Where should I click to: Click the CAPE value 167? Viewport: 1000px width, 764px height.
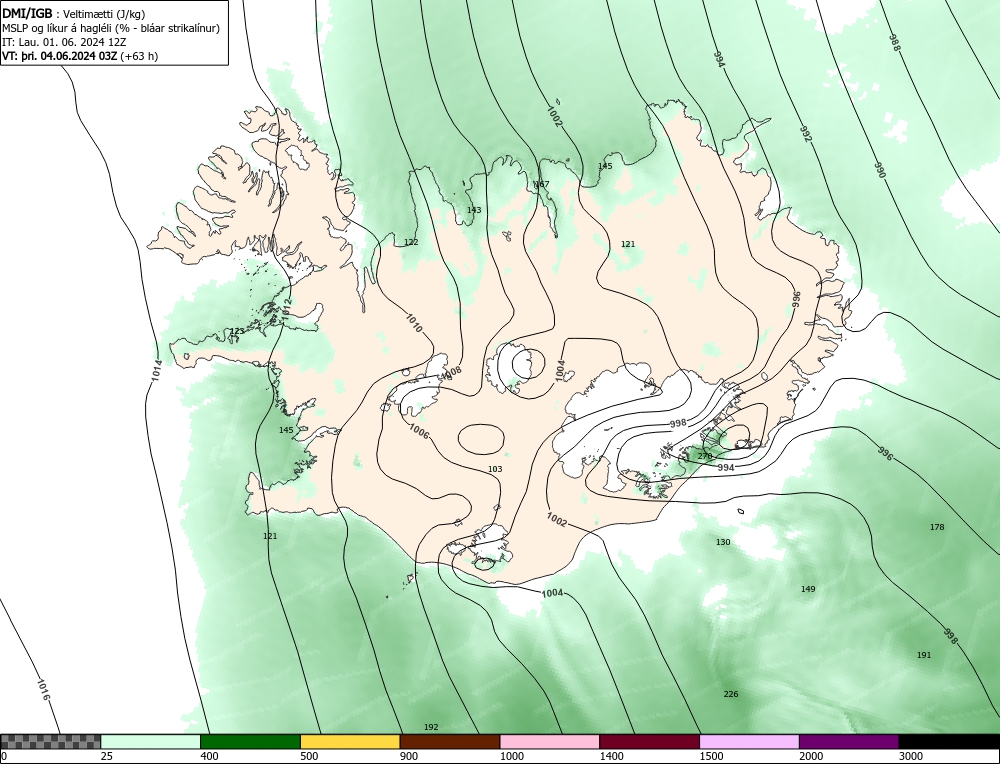541,184
